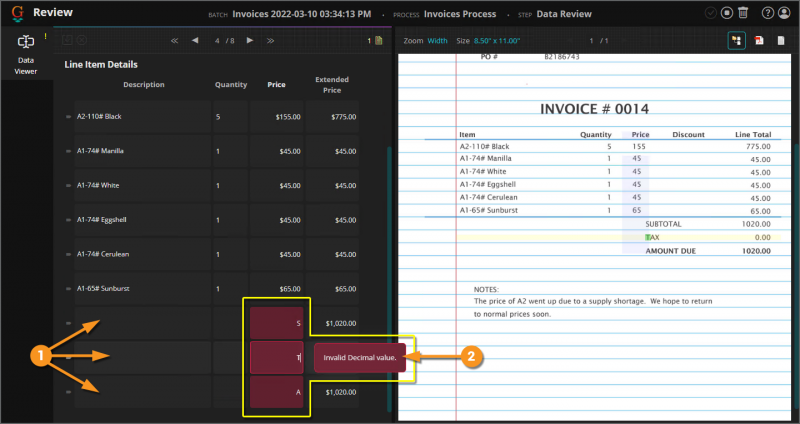Click the row handle for A2-110# Black
Screen dimensions: 800x424
pyautogui.click(x=68, y=117)
